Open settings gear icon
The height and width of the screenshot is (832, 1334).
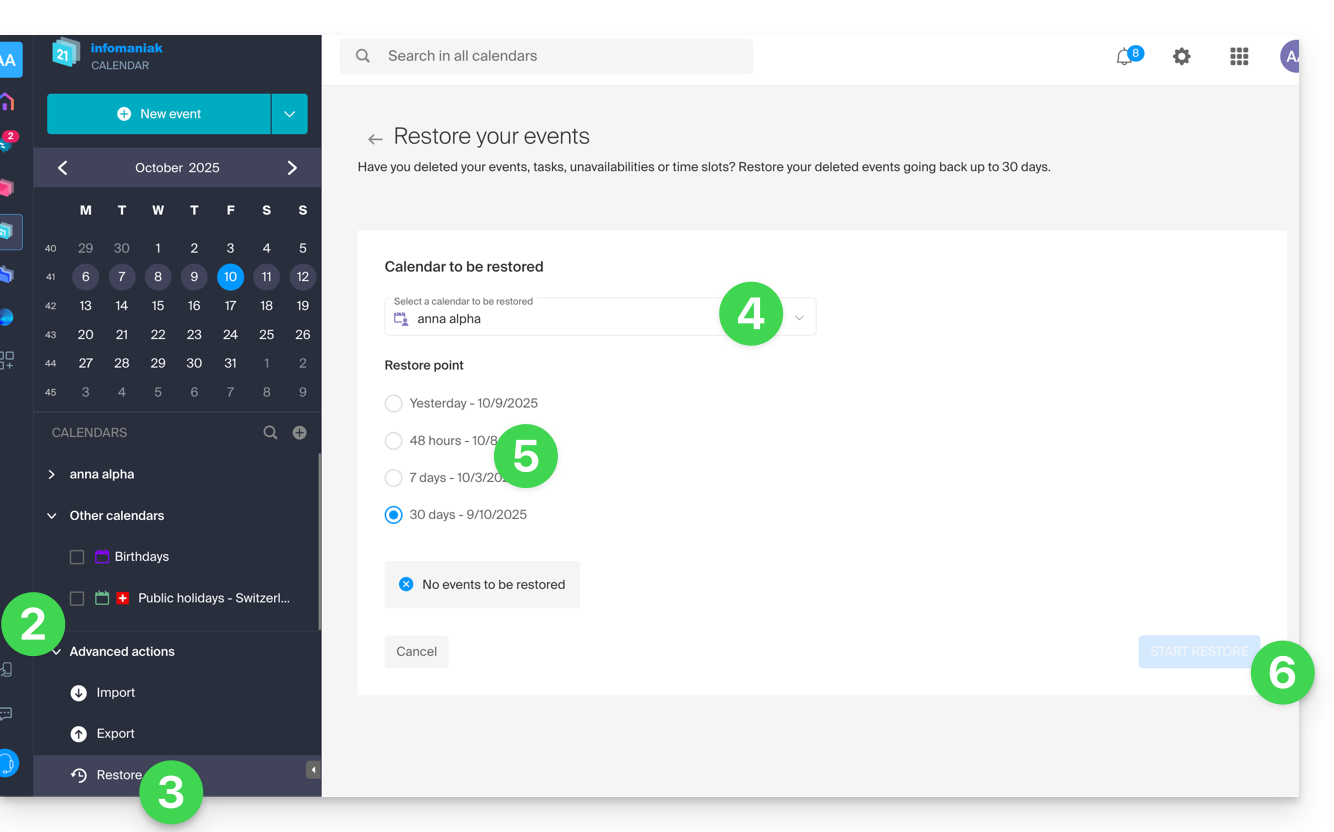pyautogui.click(x=1182, y=57)
